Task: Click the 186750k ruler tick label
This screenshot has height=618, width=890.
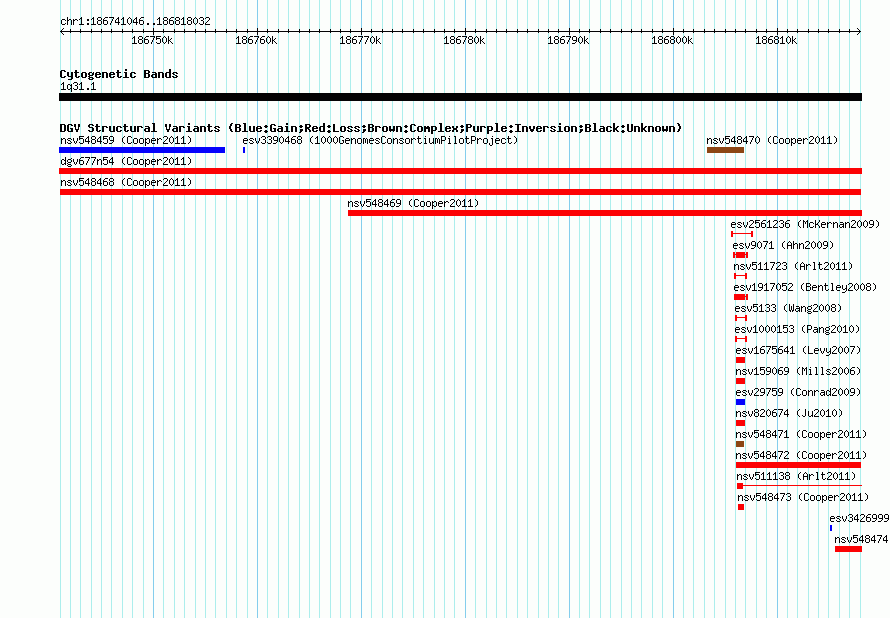Action: pos(152,40)
